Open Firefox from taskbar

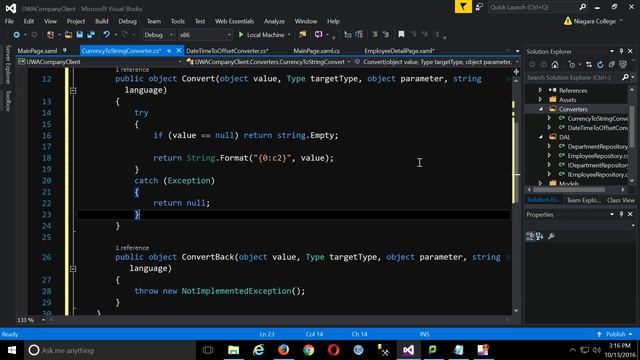tap(284, 350)
